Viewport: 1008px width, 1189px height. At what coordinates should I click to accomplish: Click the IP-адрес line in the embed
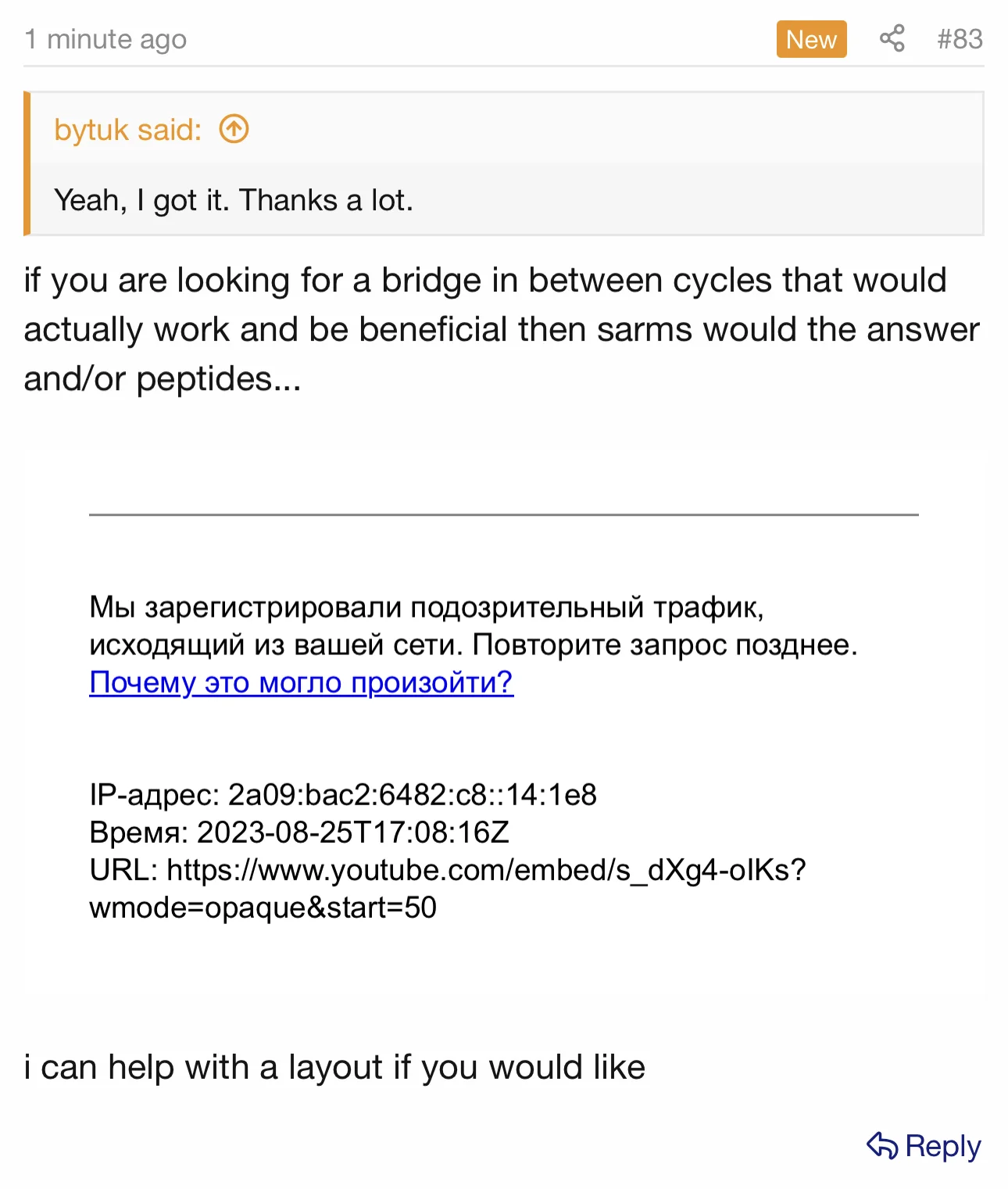(x=343, y=794)
